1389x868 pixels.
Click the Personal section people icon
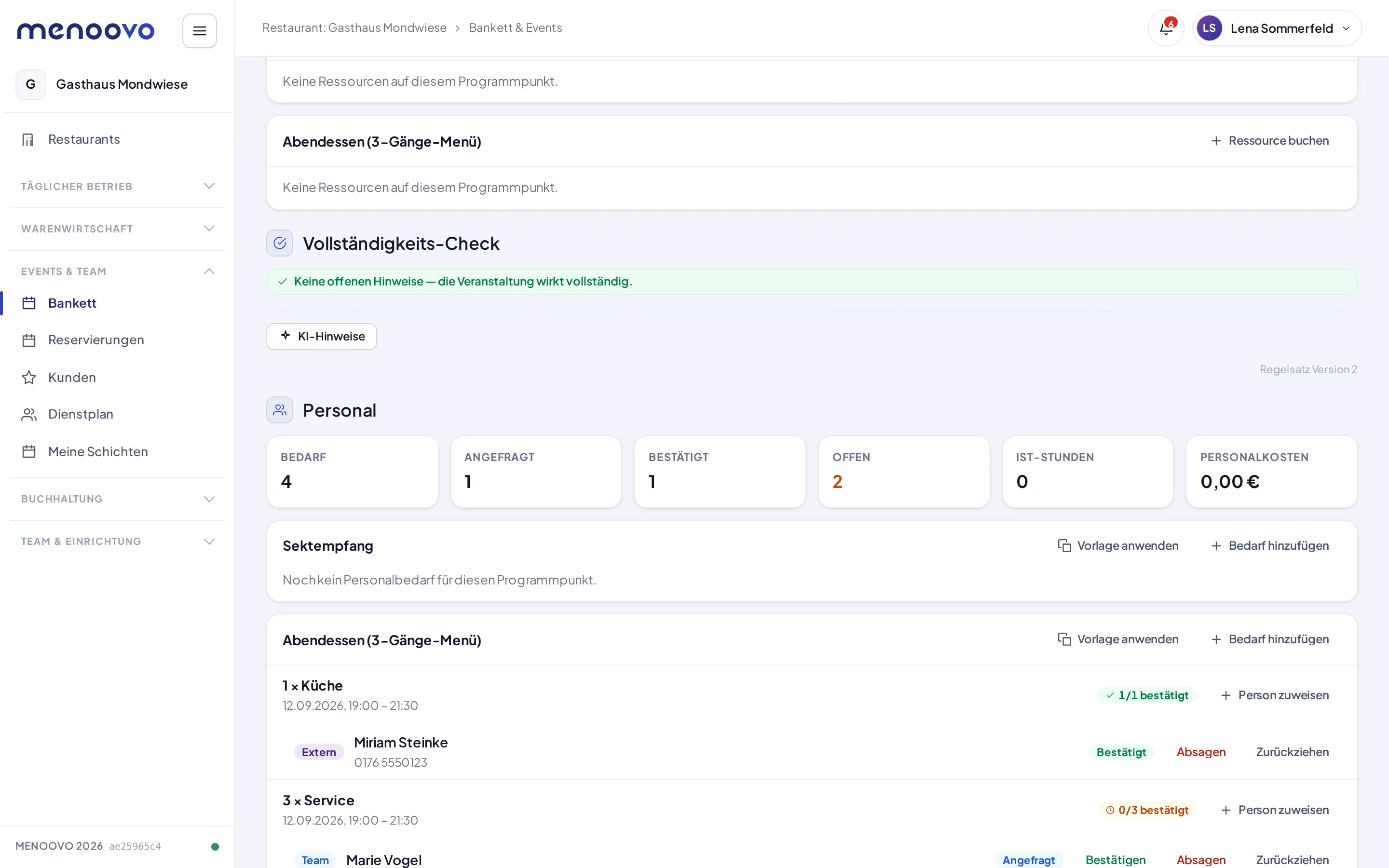280,410
